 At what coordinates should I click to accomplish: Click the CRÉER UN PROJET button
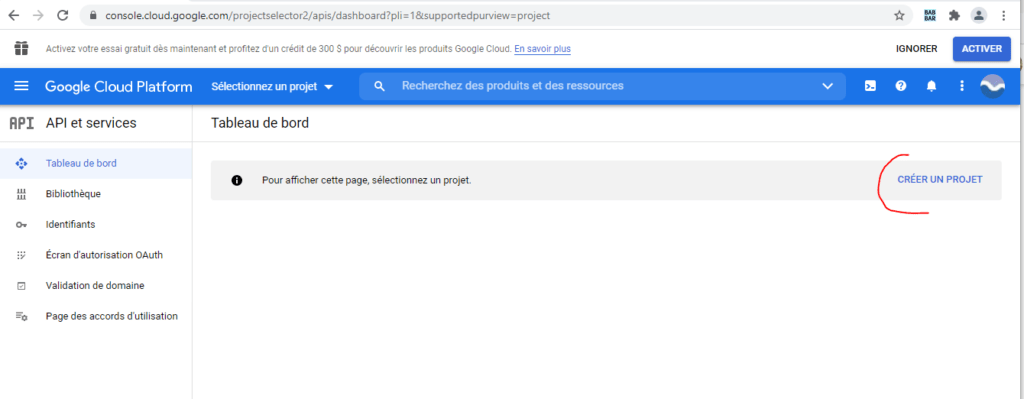pos(940,180)
